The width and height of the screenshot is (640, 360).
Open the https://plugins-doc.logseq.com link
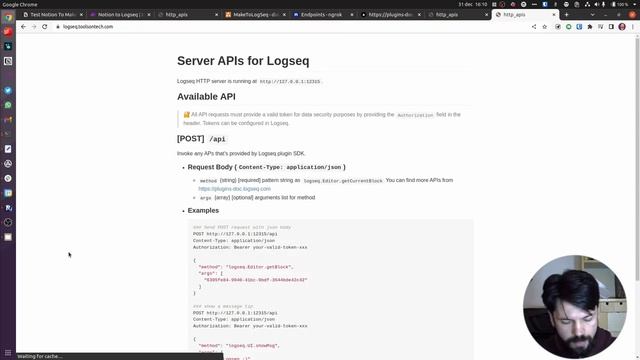[234, 189]
